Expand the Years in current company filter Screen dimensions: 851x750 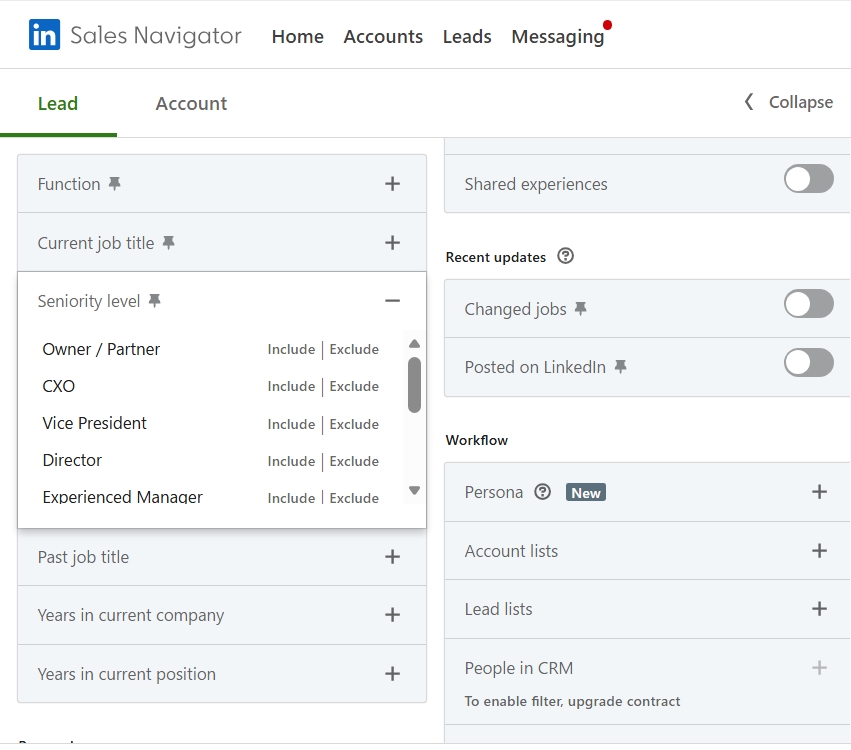click(x=392, y=615)
